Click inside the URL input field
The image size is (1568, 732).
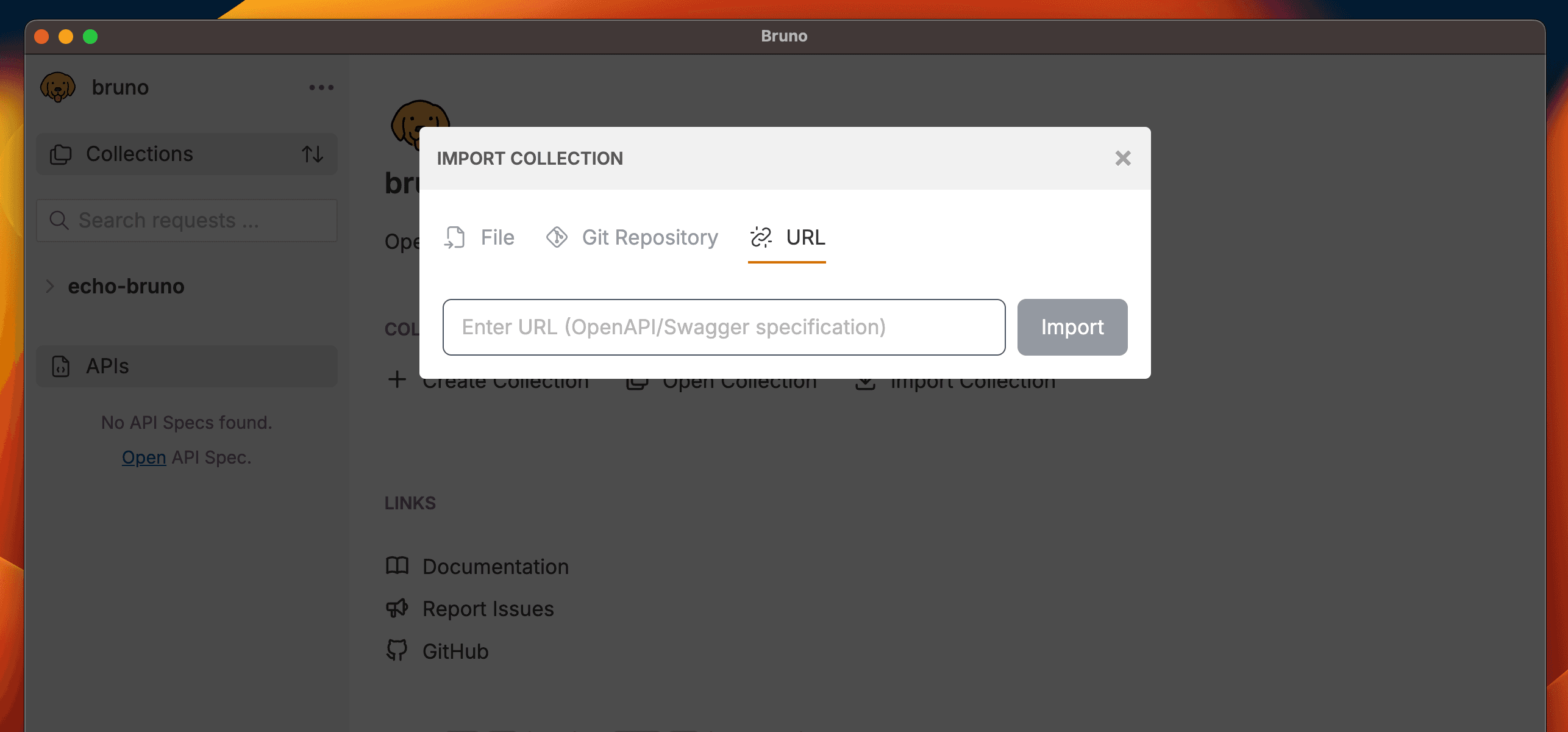pyautogui.click(x=723, y=327)
